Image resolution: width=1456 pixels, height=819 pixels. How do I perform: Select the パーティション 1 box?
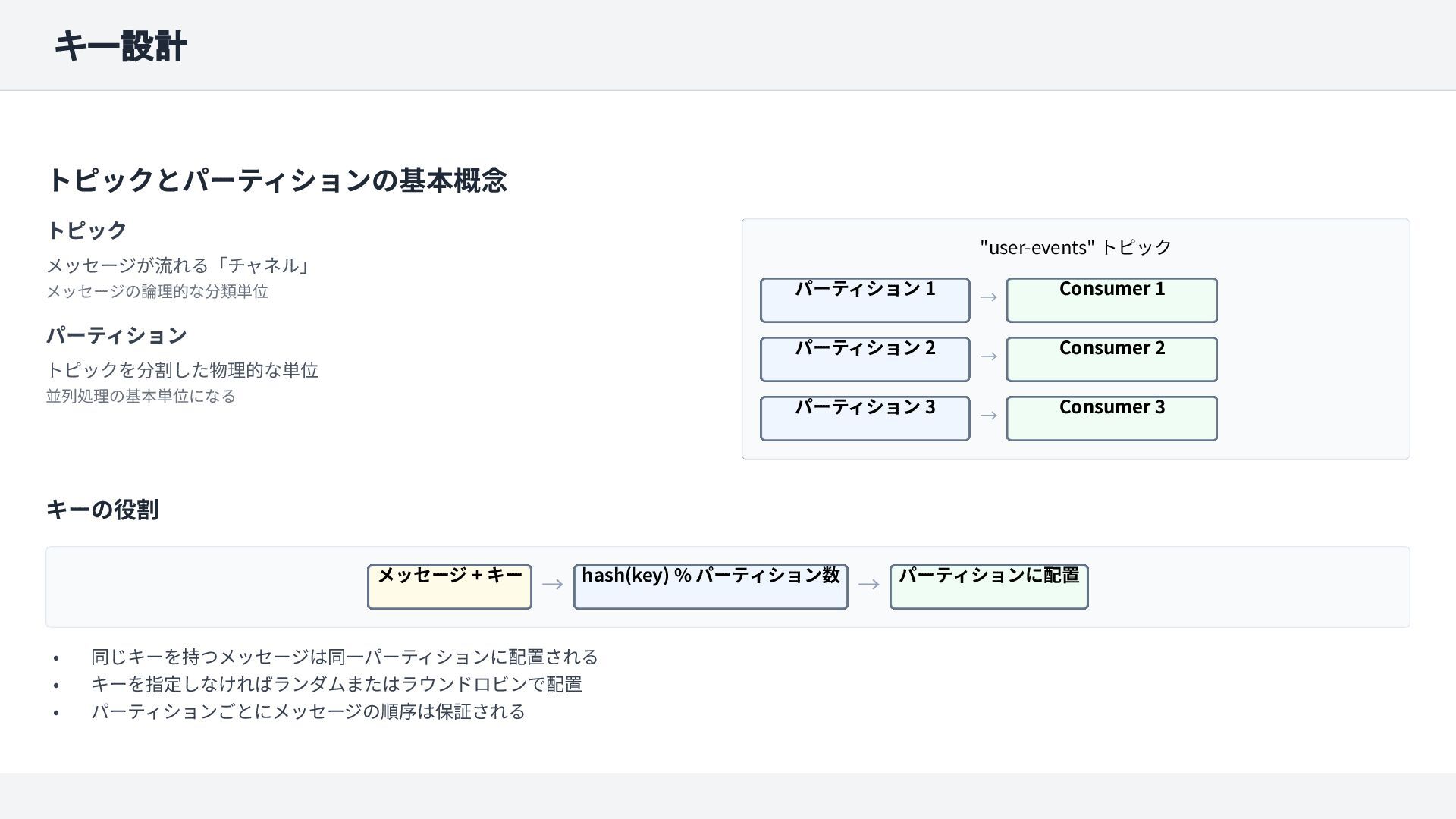[864, 300]
